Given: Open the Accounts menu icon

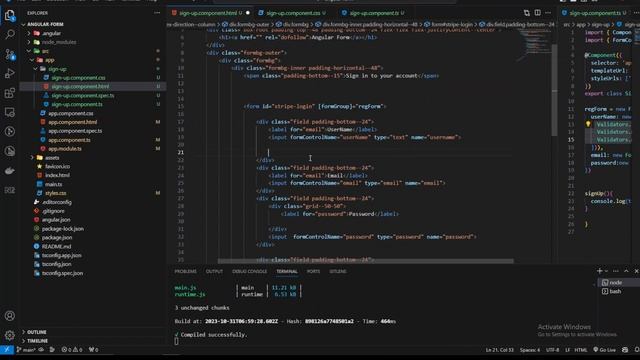Looking at the screenshot, I should coord(10,316).
